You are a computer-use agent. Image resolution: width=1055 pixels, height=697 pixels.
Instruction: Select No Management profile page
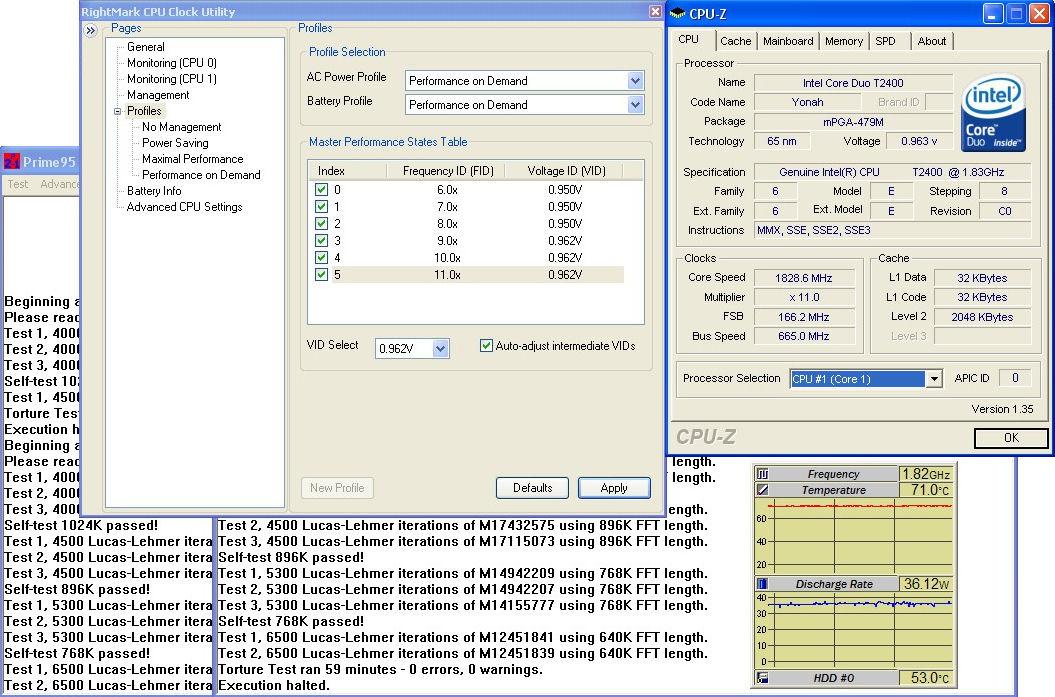(182, 126)
